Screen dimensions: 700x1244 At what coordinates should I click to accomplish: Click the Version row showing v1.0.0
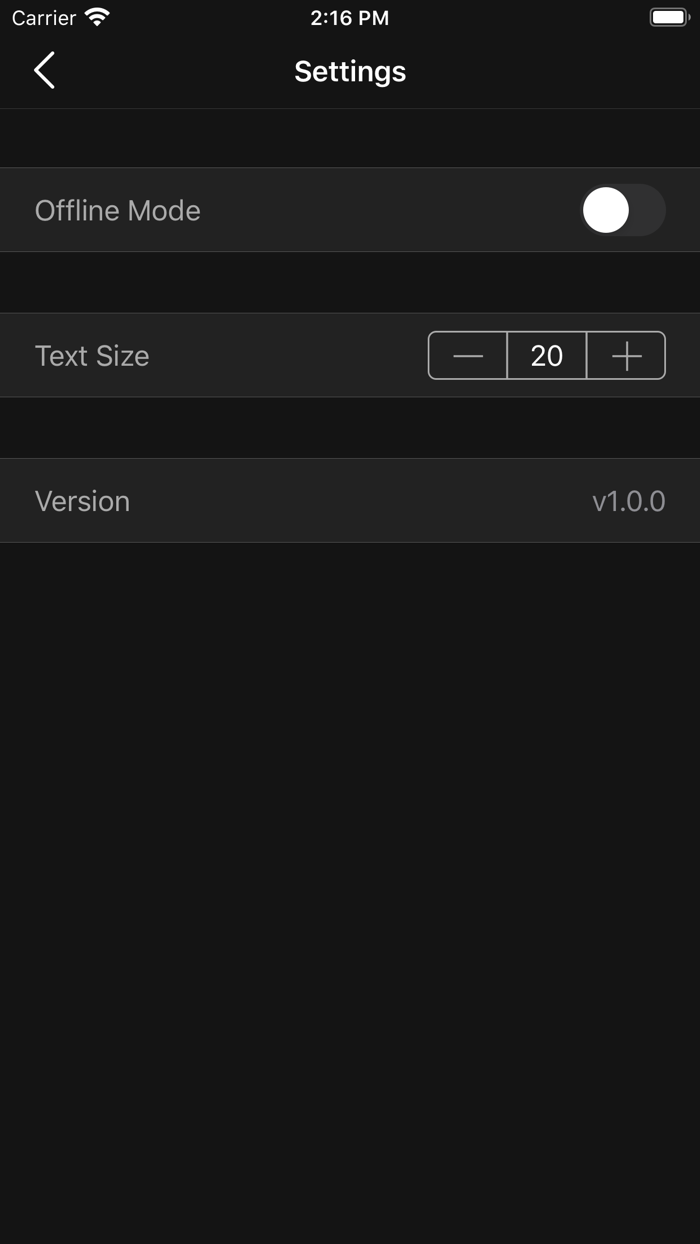tap(350, 500)
